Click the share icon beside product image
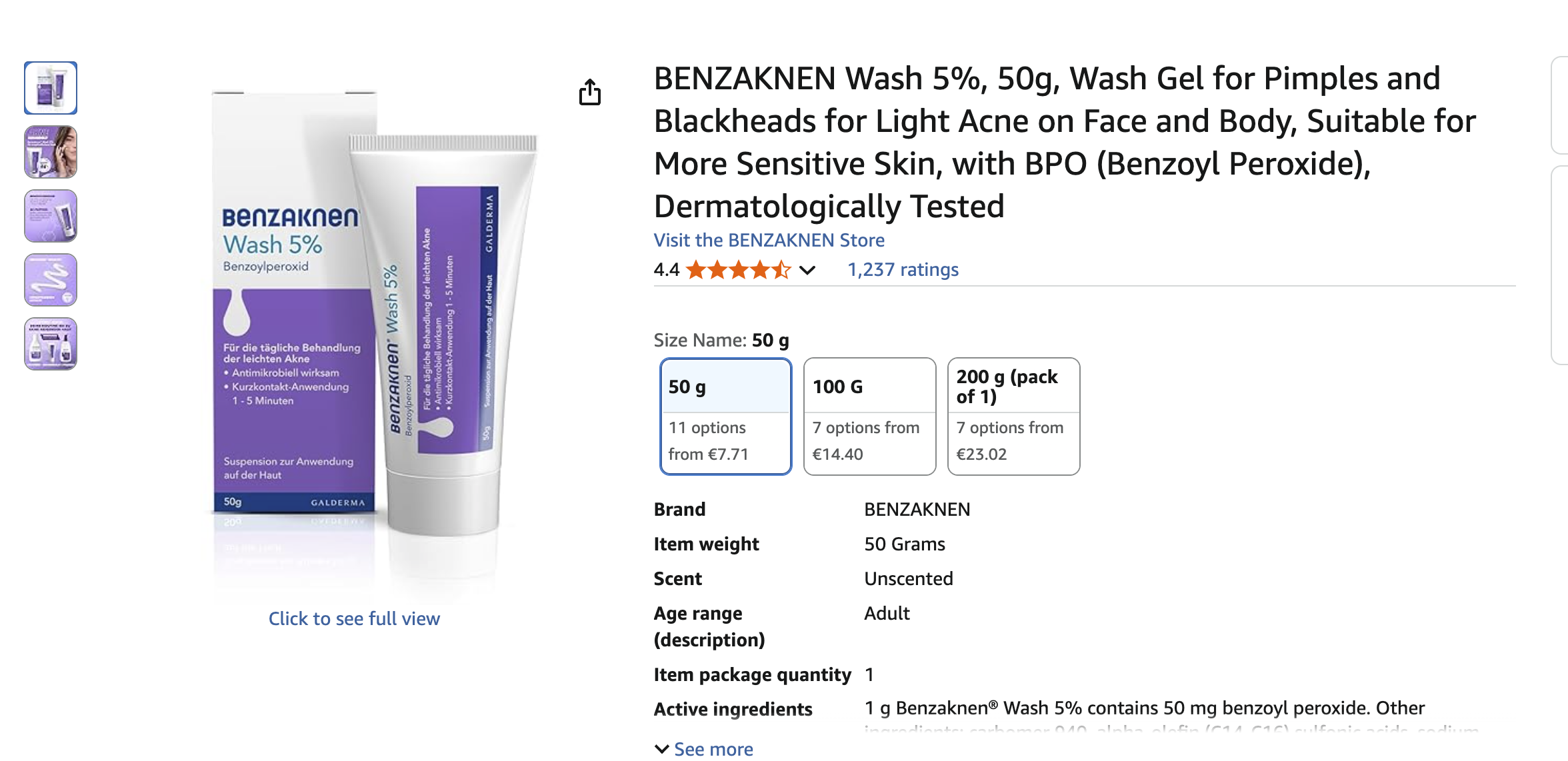This screenshot has width=1568, height=761. click(x=589, y=93)
